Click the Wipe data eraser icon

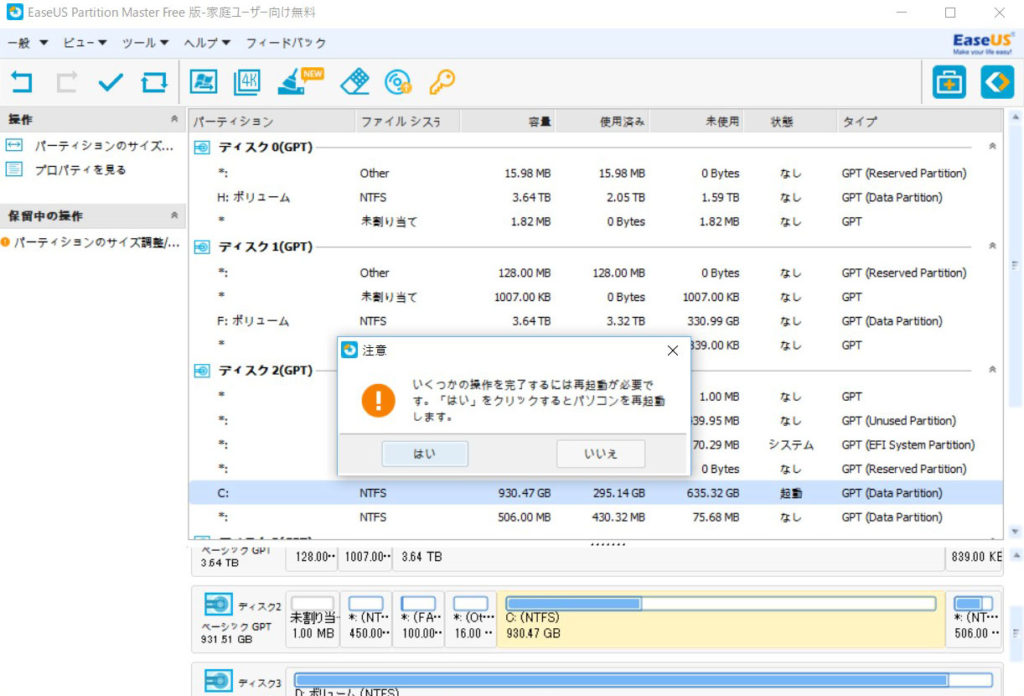point(355,82)
